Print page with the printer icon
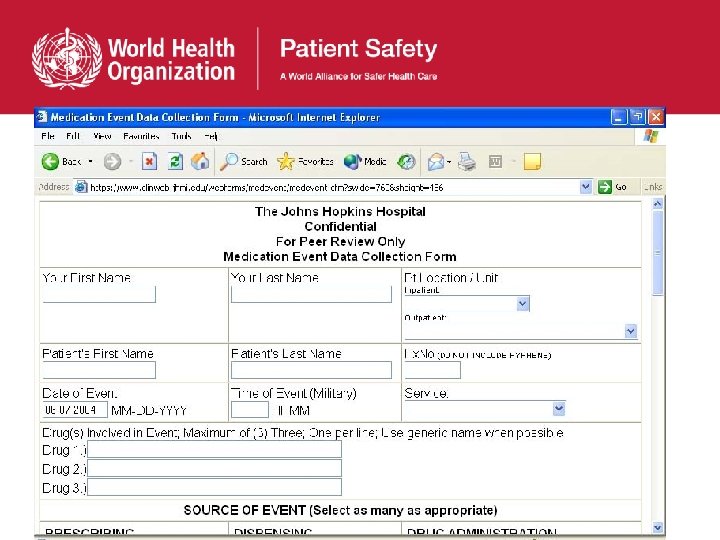The image size is (720, 540). (x=467, y=162)
